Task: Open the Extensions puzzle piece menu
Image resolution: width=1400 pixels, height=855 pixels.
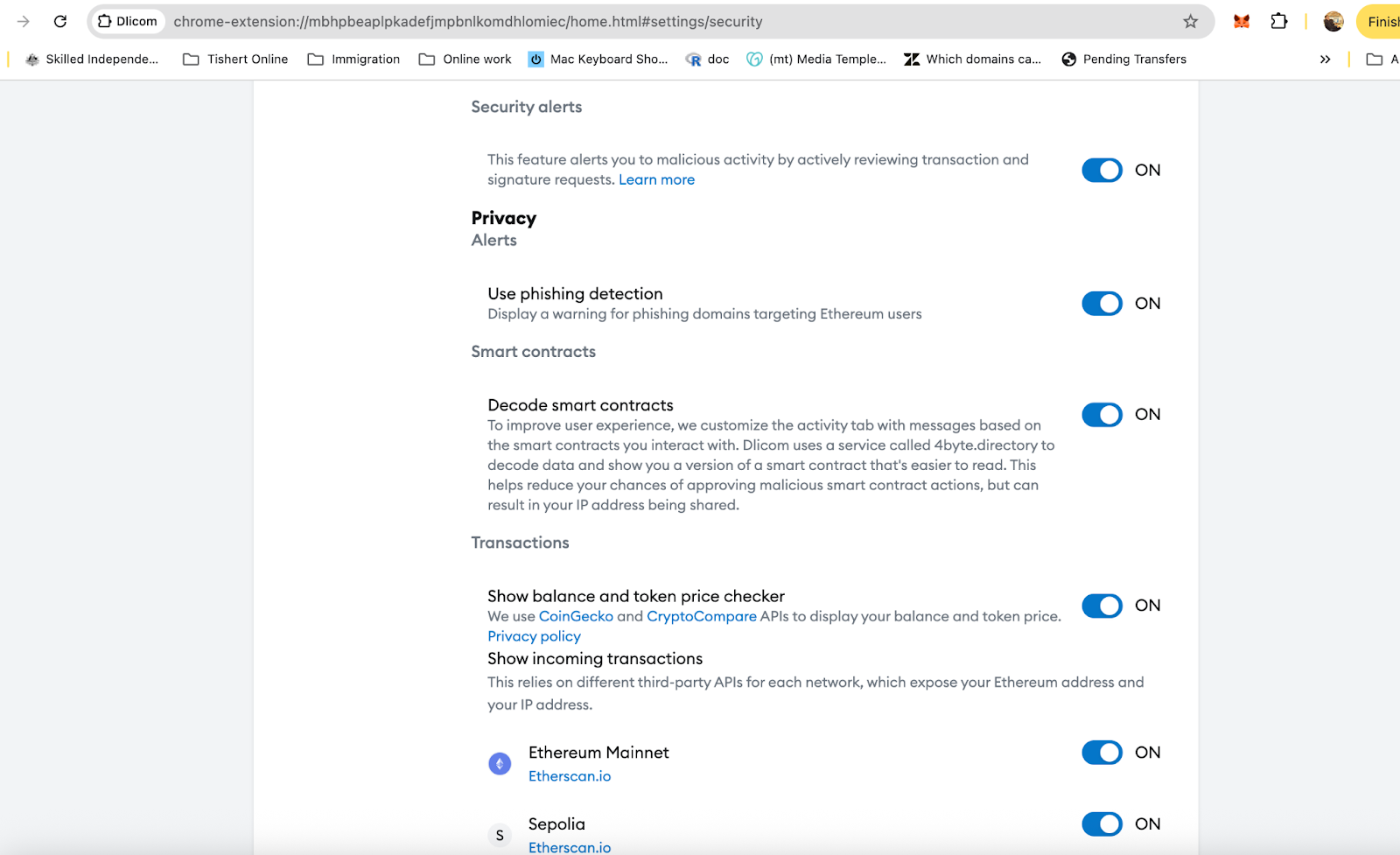Action: click(x=1278, y=22)
